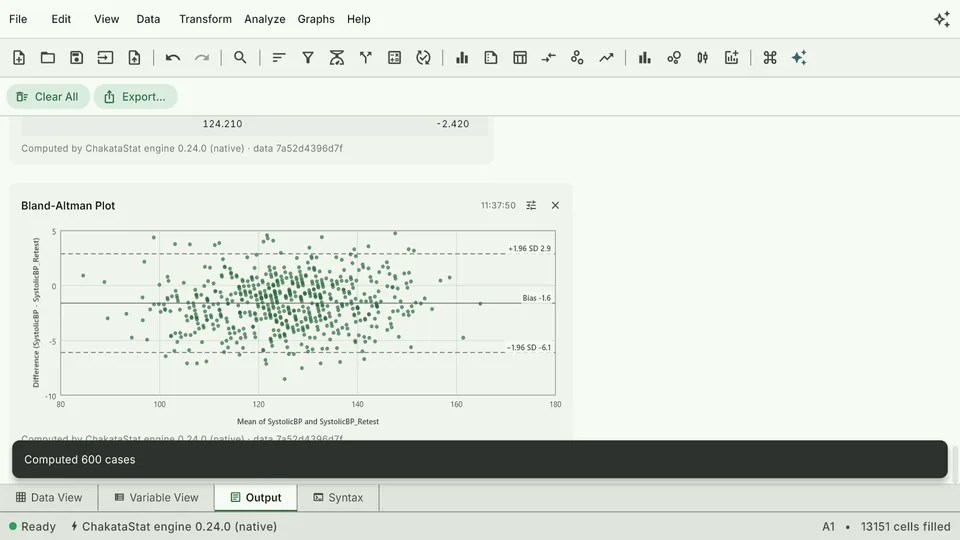The width and height of the screenshot is (960, 540).
Task: Click the Bland-Altman Plot title
Action: click(x=68, y=206)
